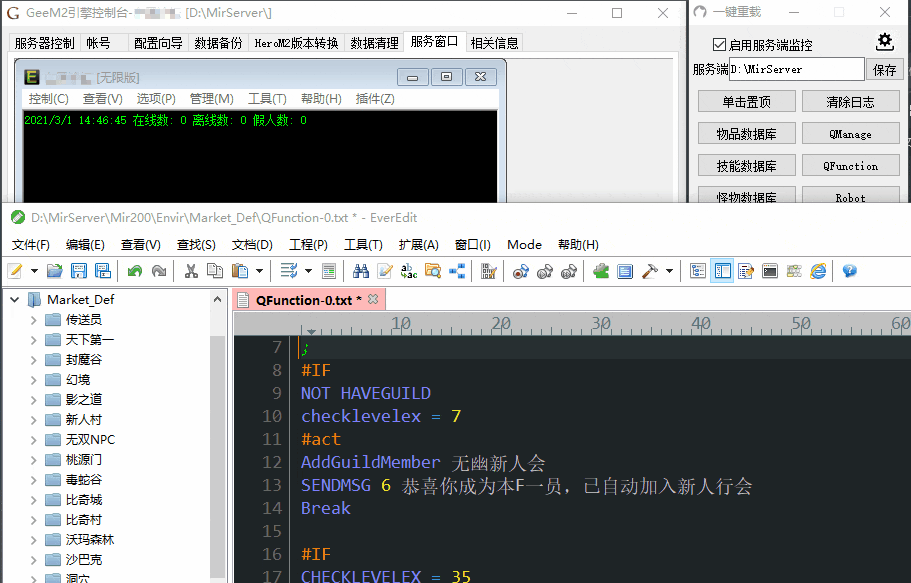This screenshot has height=583, width=911.
Task: Click the Find binoculars icon
Action: pos(361,271)
